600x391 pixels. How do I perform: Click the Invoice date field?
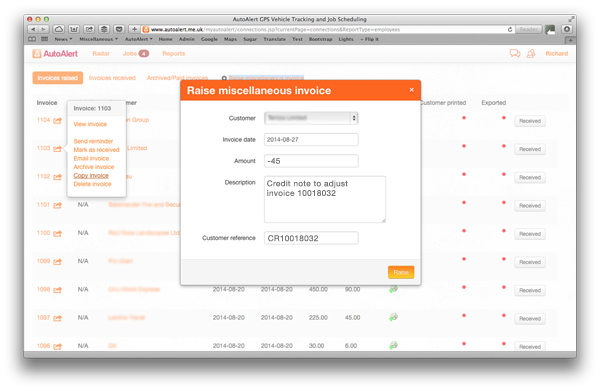click(x=311, y=140)
